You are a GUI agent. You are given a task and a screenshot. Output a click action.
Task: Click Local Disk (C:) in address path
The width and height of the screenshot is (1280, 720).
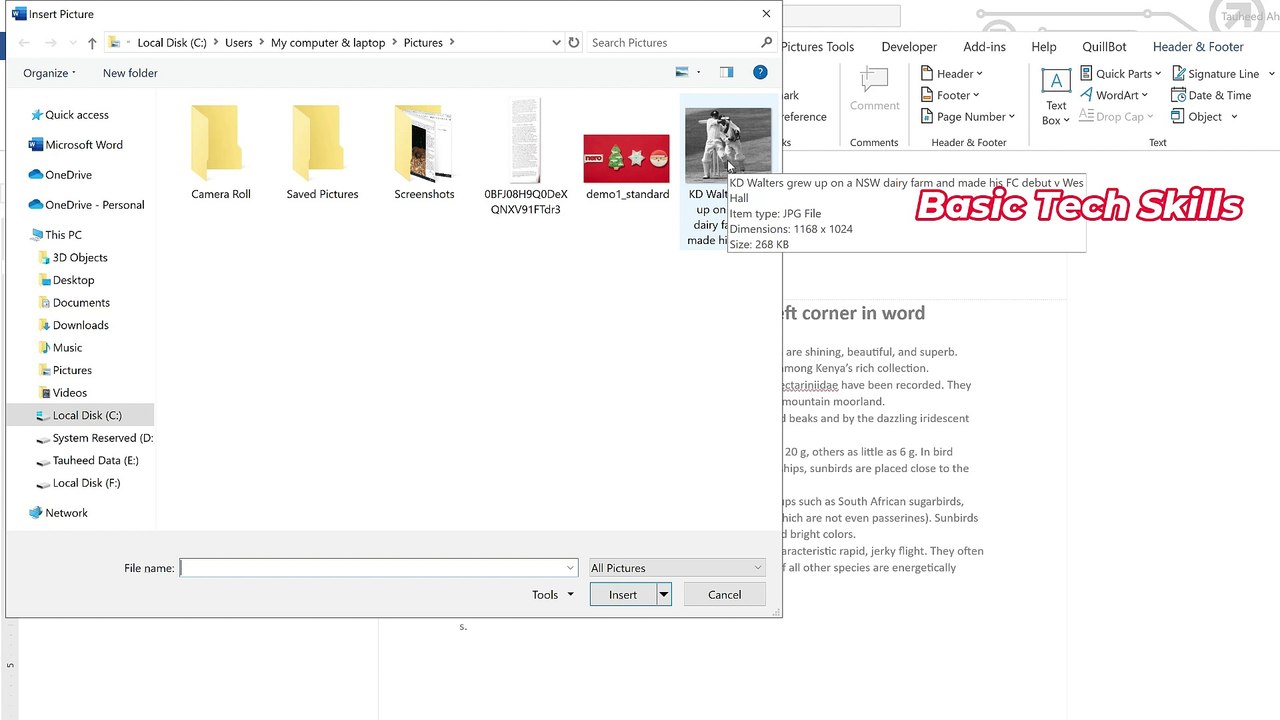click(172, 43)
